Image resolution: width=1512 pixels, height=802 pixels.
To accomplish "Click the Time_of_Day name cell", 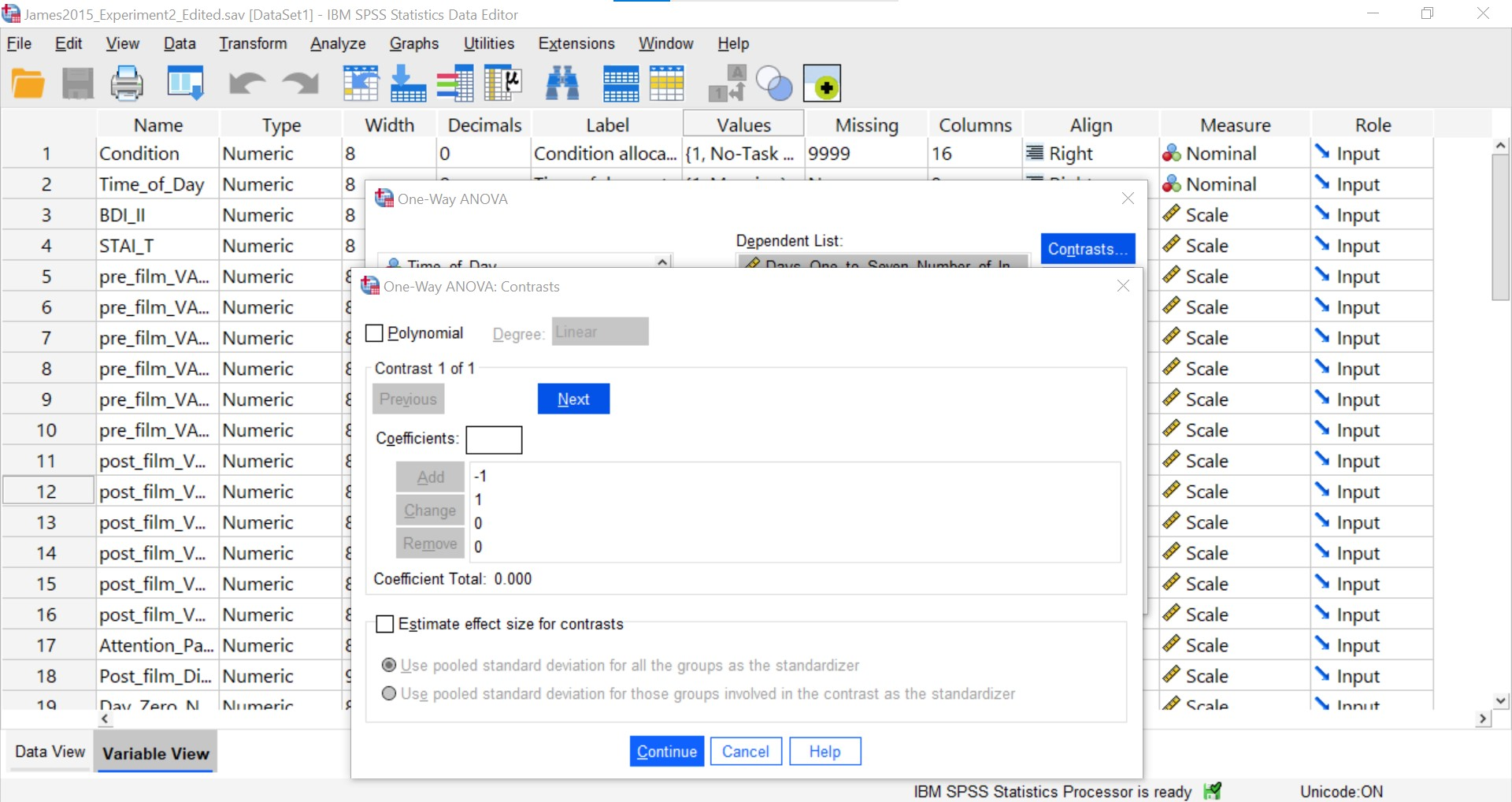I will point(157,184).
